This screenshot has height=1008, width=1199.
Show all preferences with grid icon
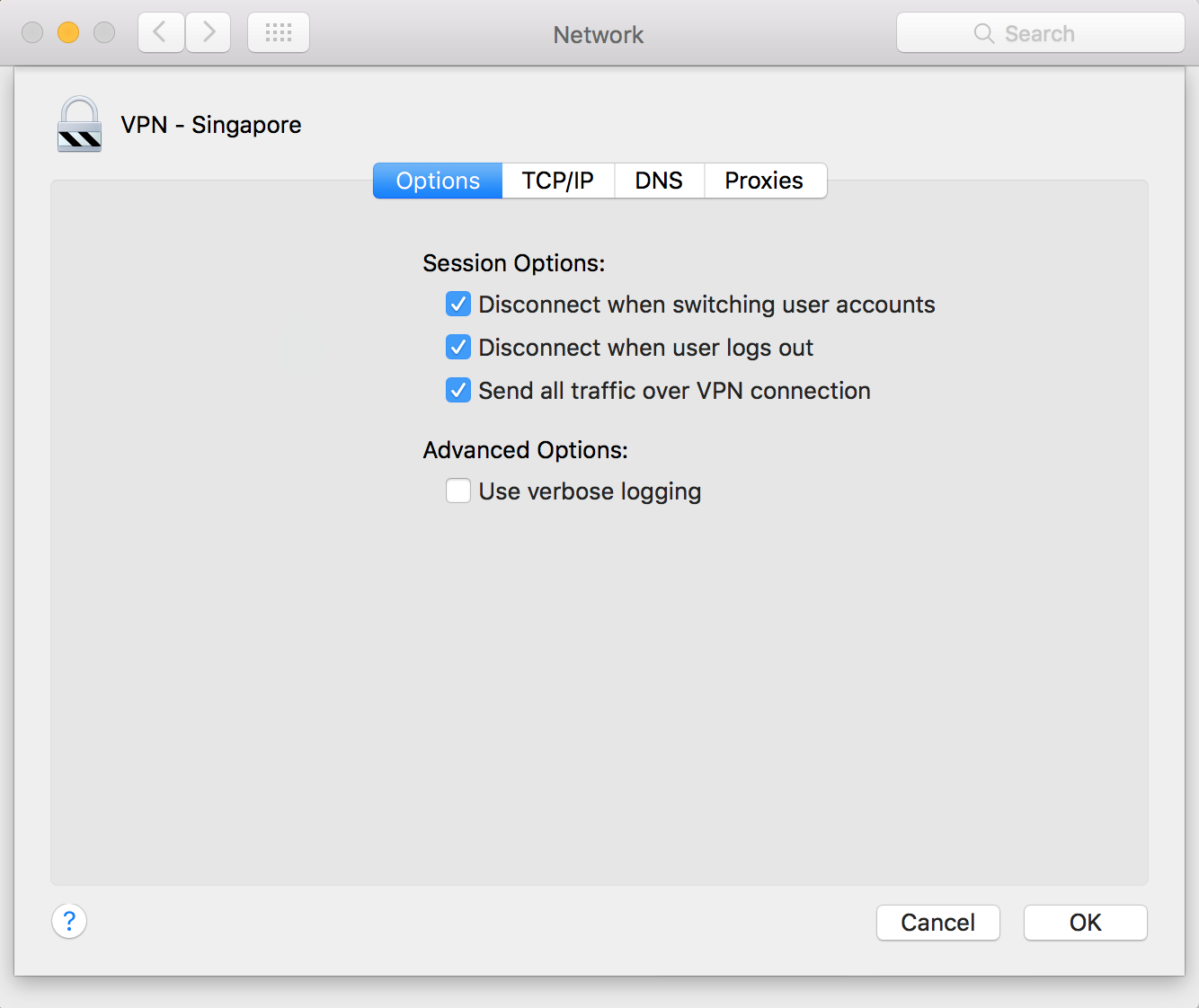click(x=279, y=33)
